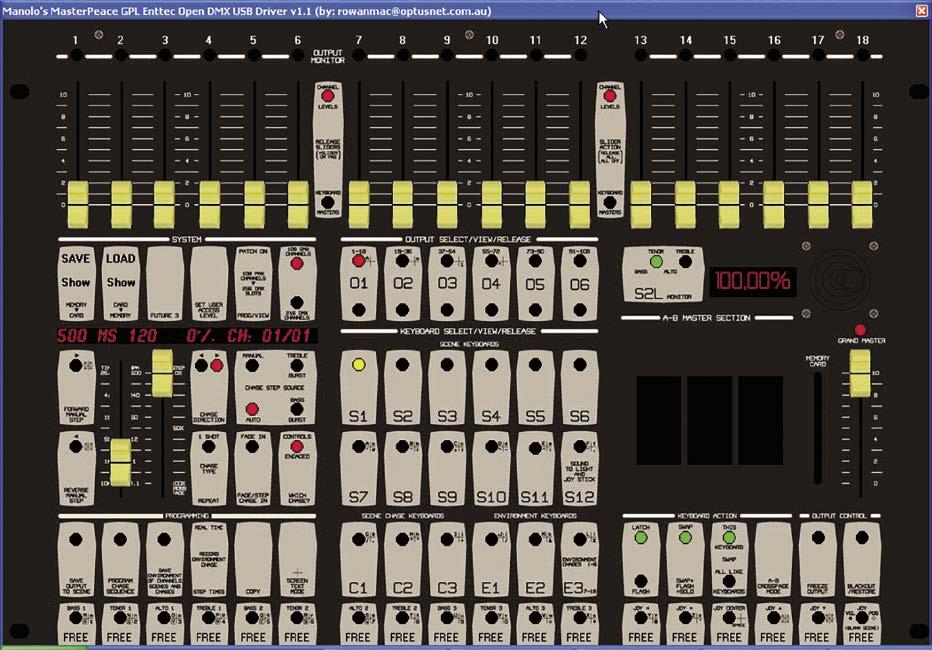
Task: Click the Tenor 1 FREE key
Action: (121, 623)
